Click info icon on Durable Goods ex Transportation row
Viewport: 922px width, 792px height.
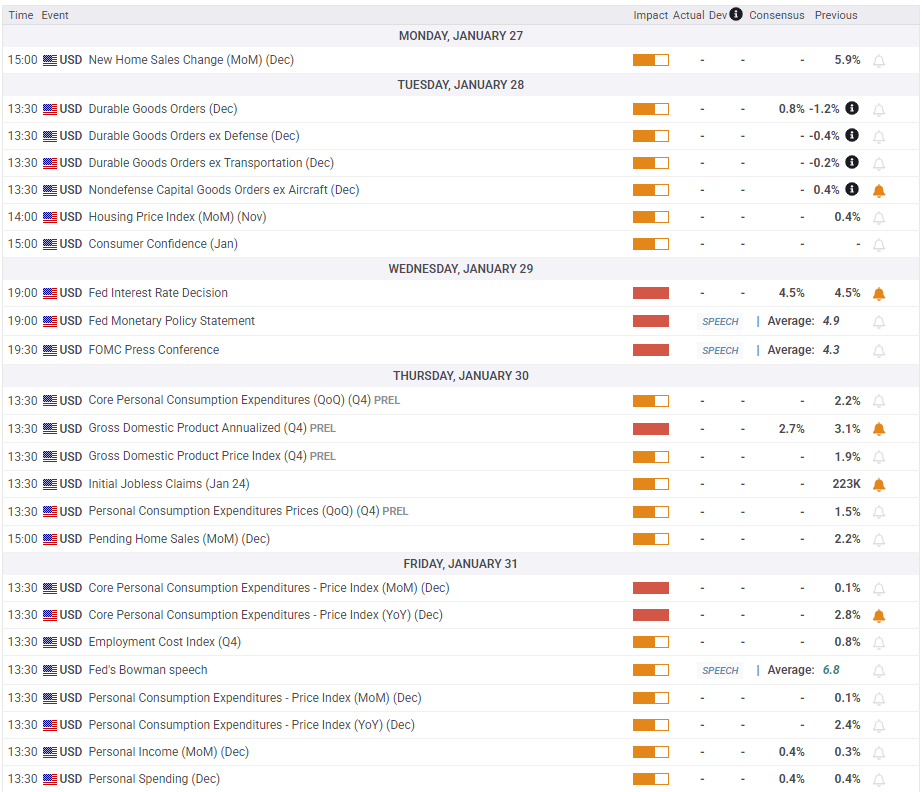pos(851,162)
